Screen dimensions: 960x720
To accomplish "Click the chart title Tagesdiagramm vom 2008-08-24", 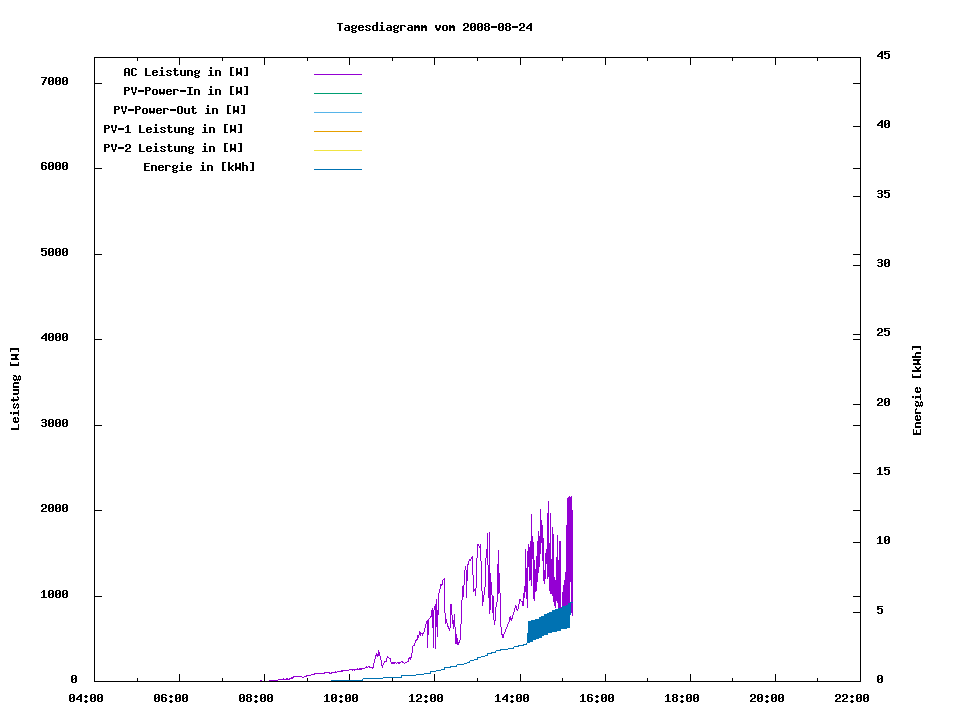I will tap(434, 27).
